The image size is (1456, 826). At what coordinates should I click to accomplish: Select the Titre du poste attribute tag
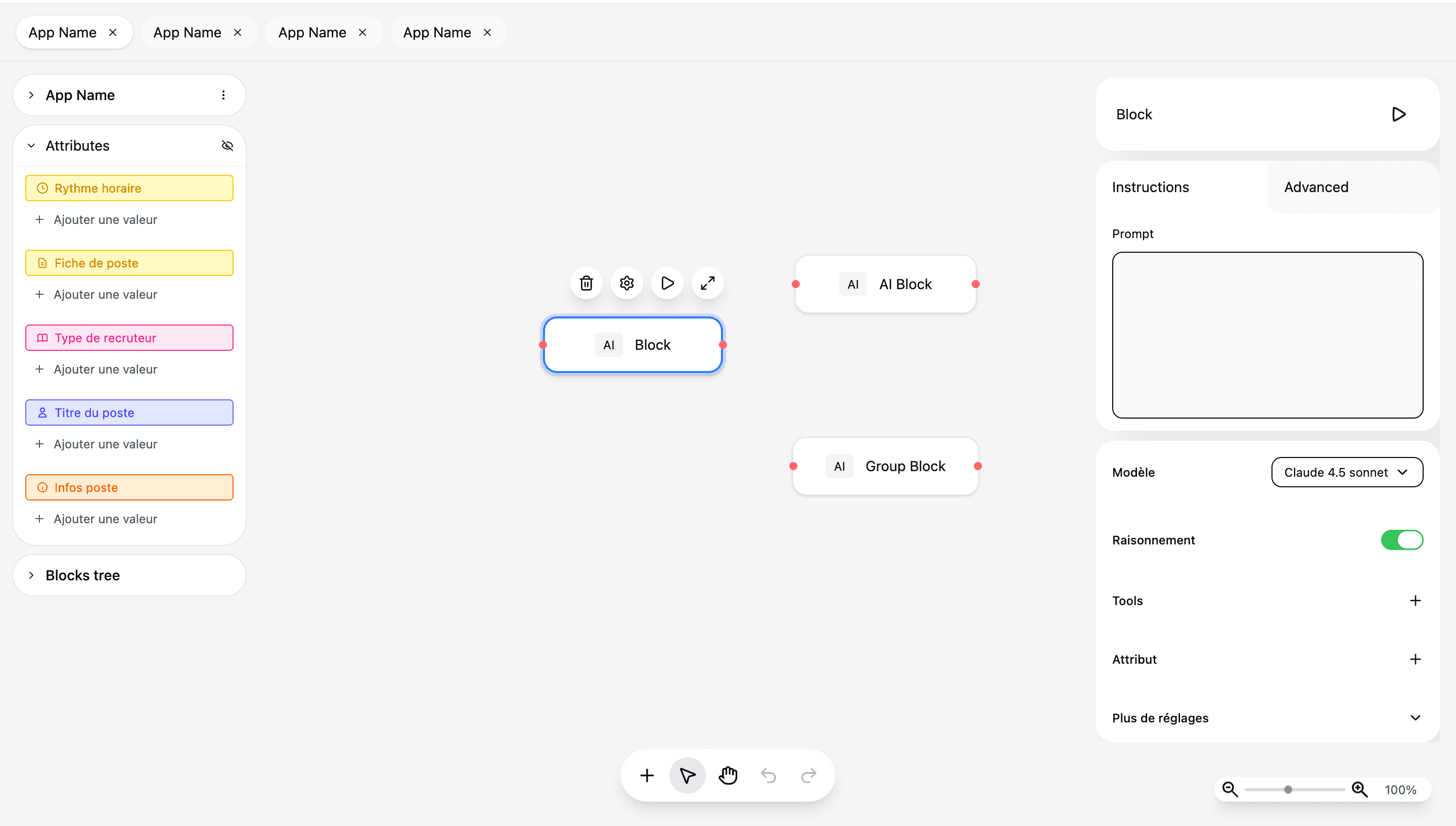129,412
